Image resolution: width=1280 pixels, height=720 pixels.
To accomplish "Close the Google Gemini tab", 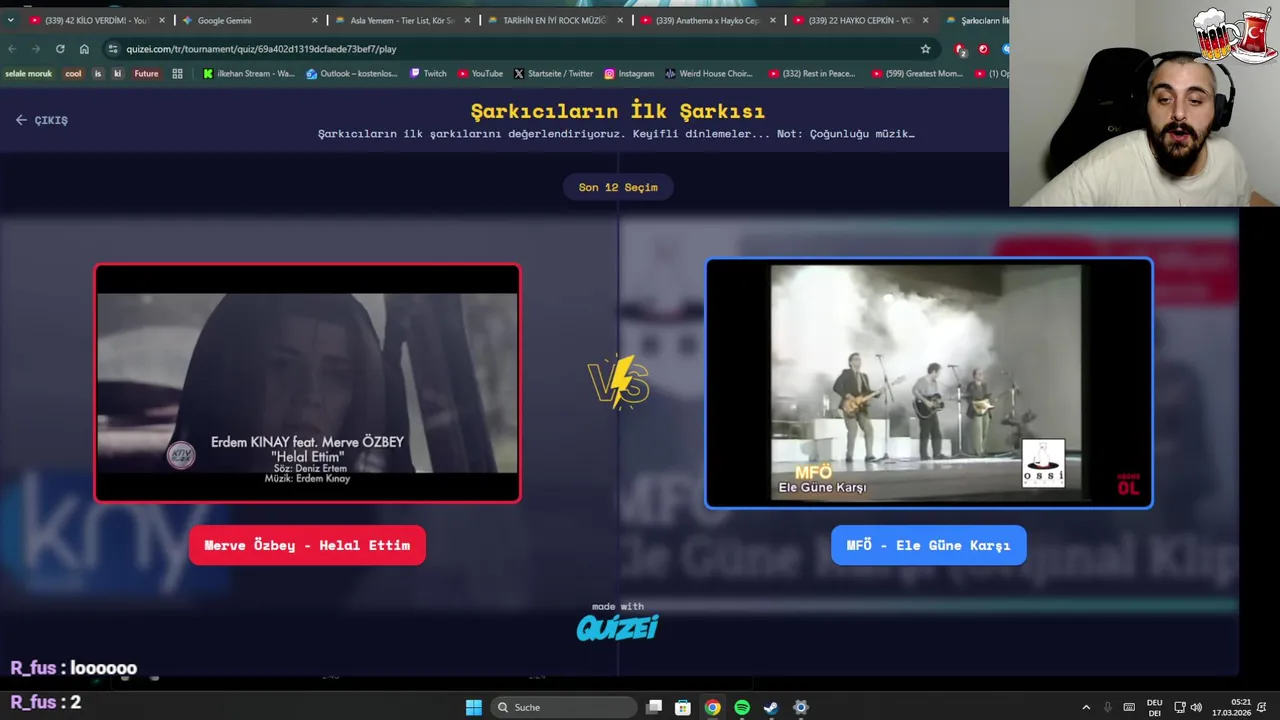I will pos(315,20).
